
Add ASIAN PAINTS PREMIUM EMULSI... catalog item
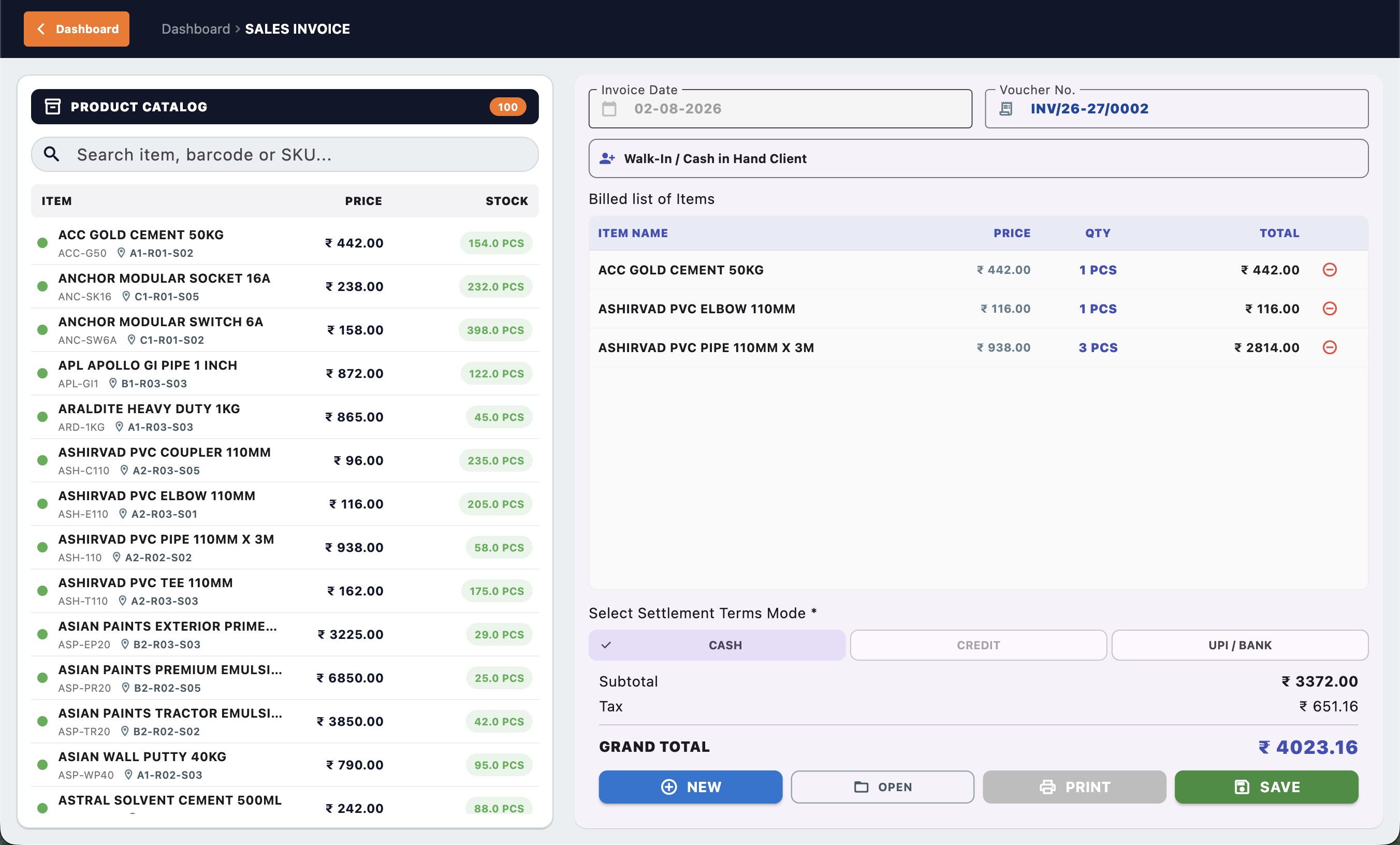pos(285,678)
